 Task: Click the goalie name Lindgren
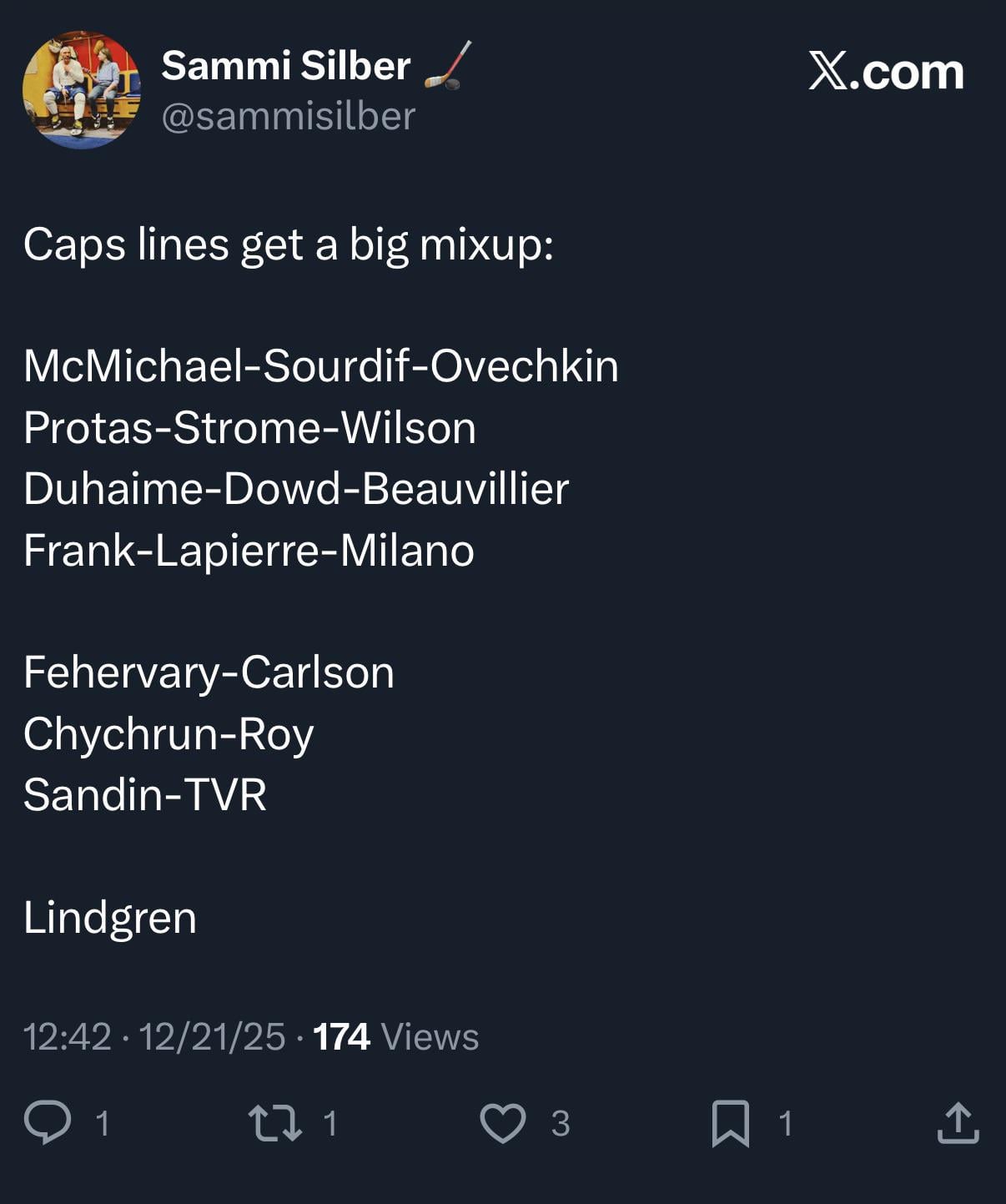110,918
